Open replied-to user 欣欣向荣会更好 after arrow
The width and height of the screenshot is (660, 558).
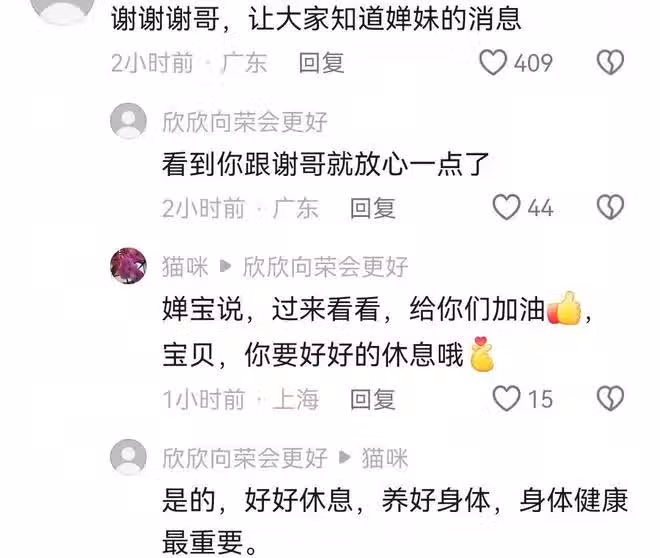click(x=325, y=267)
